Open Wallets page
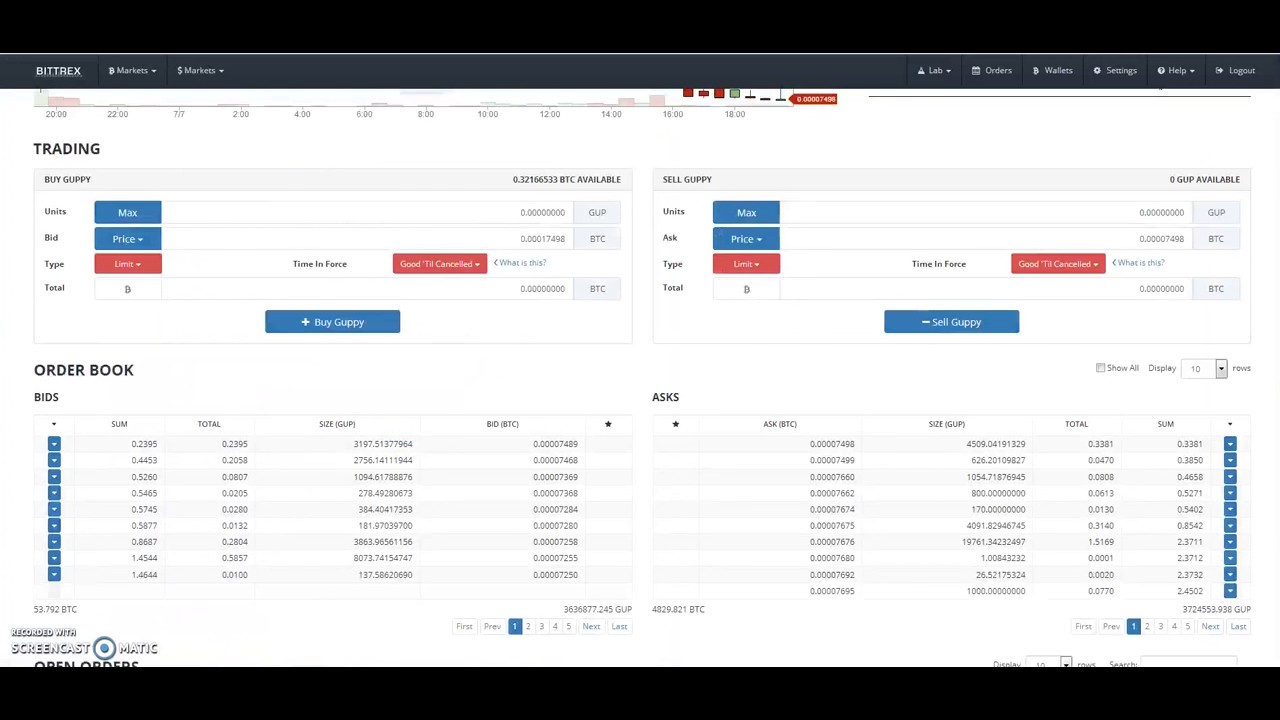Viewport: 1280px width, 720px height. 1052,71
